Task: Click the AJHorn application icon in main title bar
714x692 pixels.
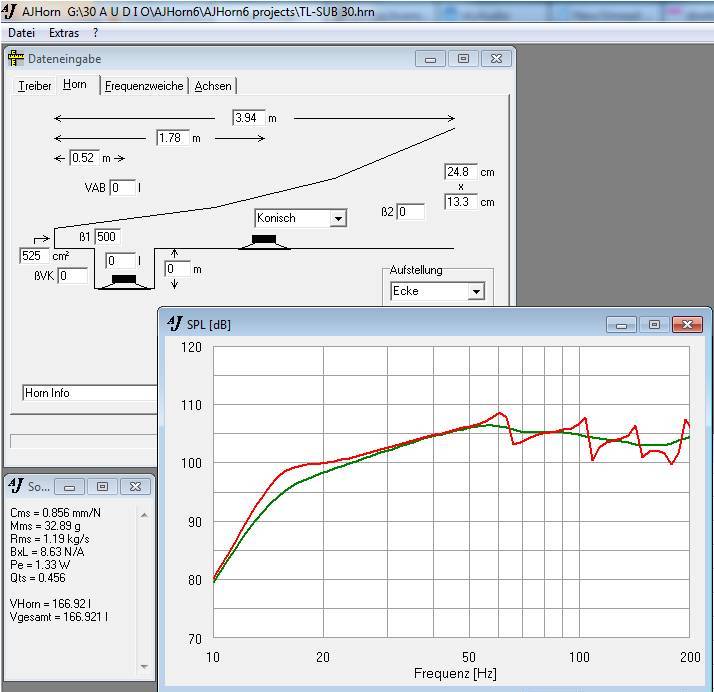Action: coord(9,11)
